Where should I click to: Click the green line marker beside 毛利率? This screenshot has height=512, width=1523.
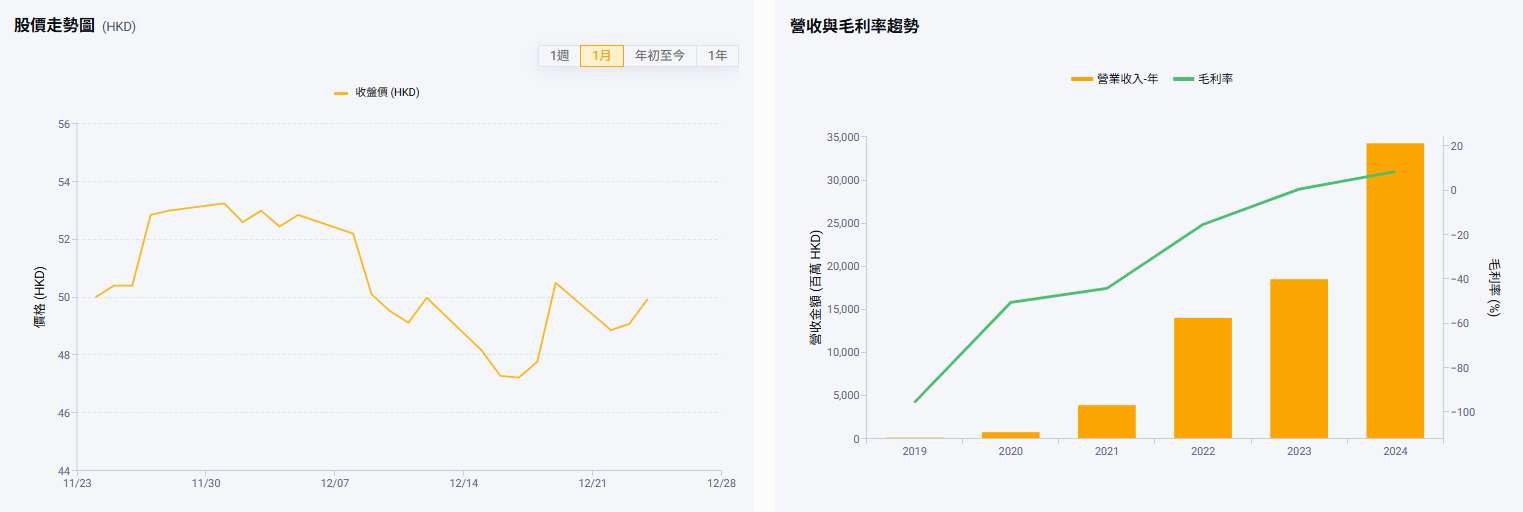pos(1184,78)
